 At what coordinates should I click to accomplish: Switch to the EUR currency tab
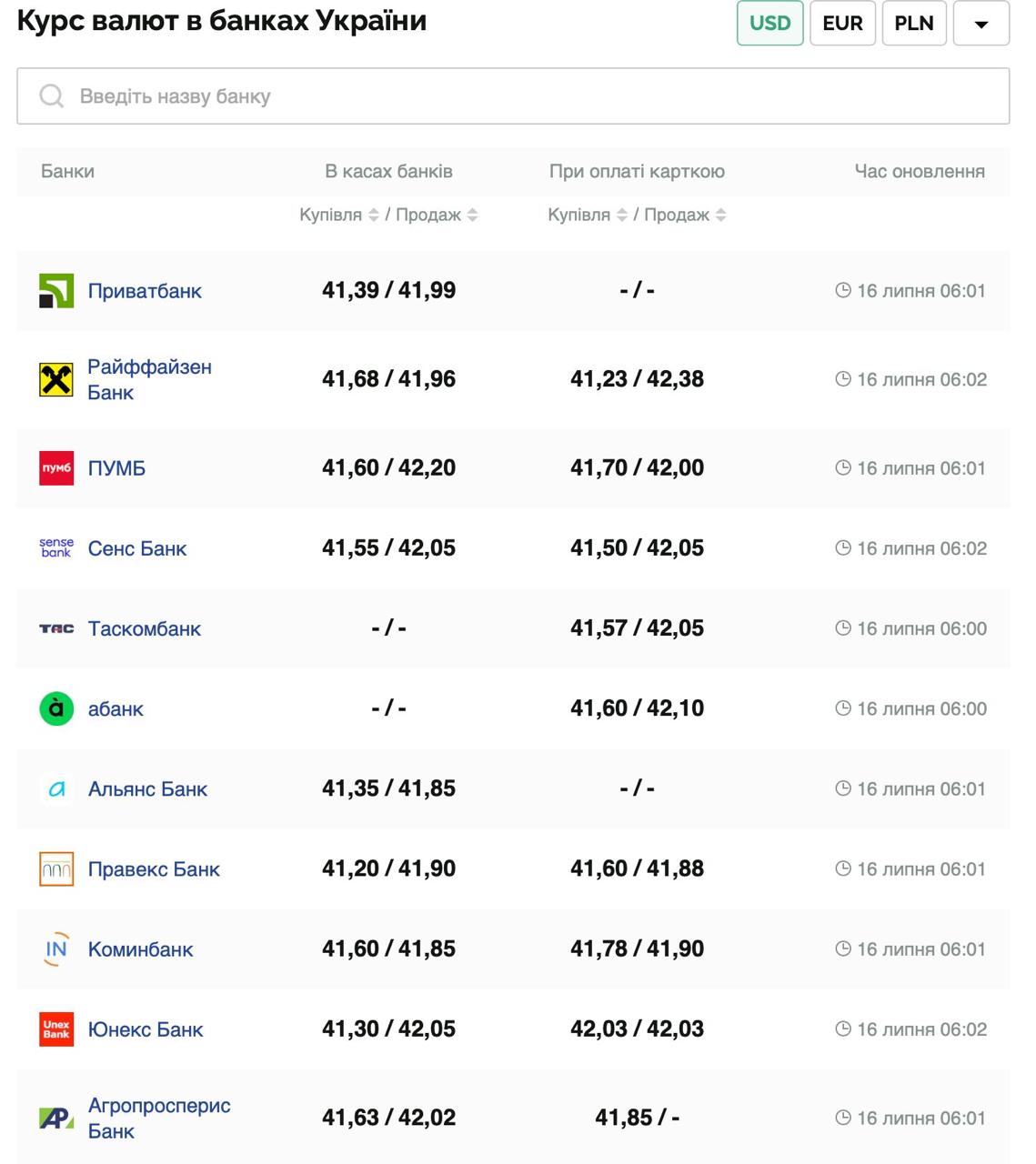842,24
